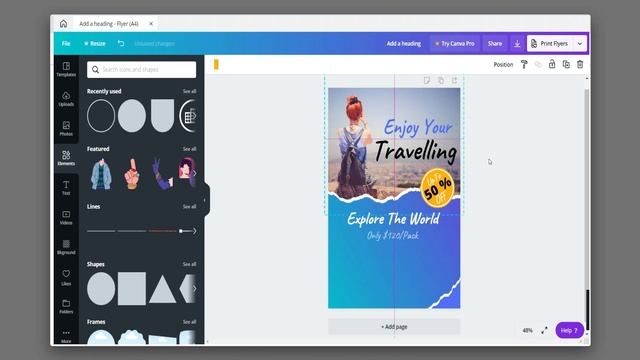Open the Templates sidebar panel
640x360 pixels.
click(66, 69)
